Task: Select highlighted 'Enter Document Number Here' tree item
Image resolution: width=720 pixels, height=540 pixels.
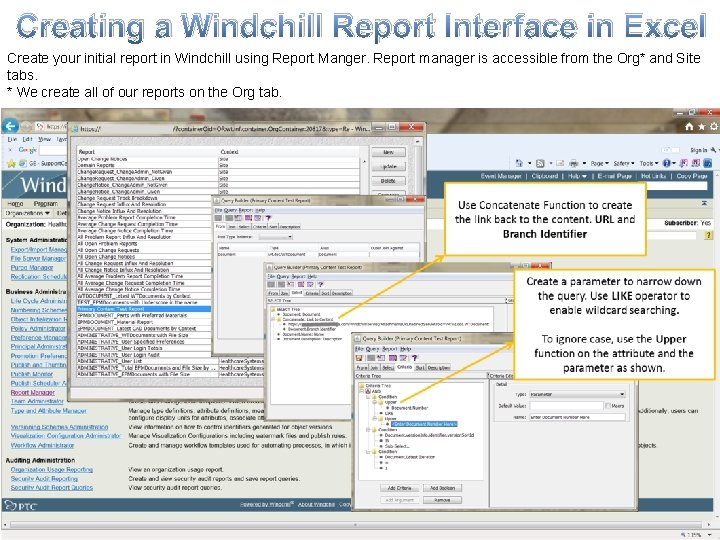Action: click(x=425, y=424)
